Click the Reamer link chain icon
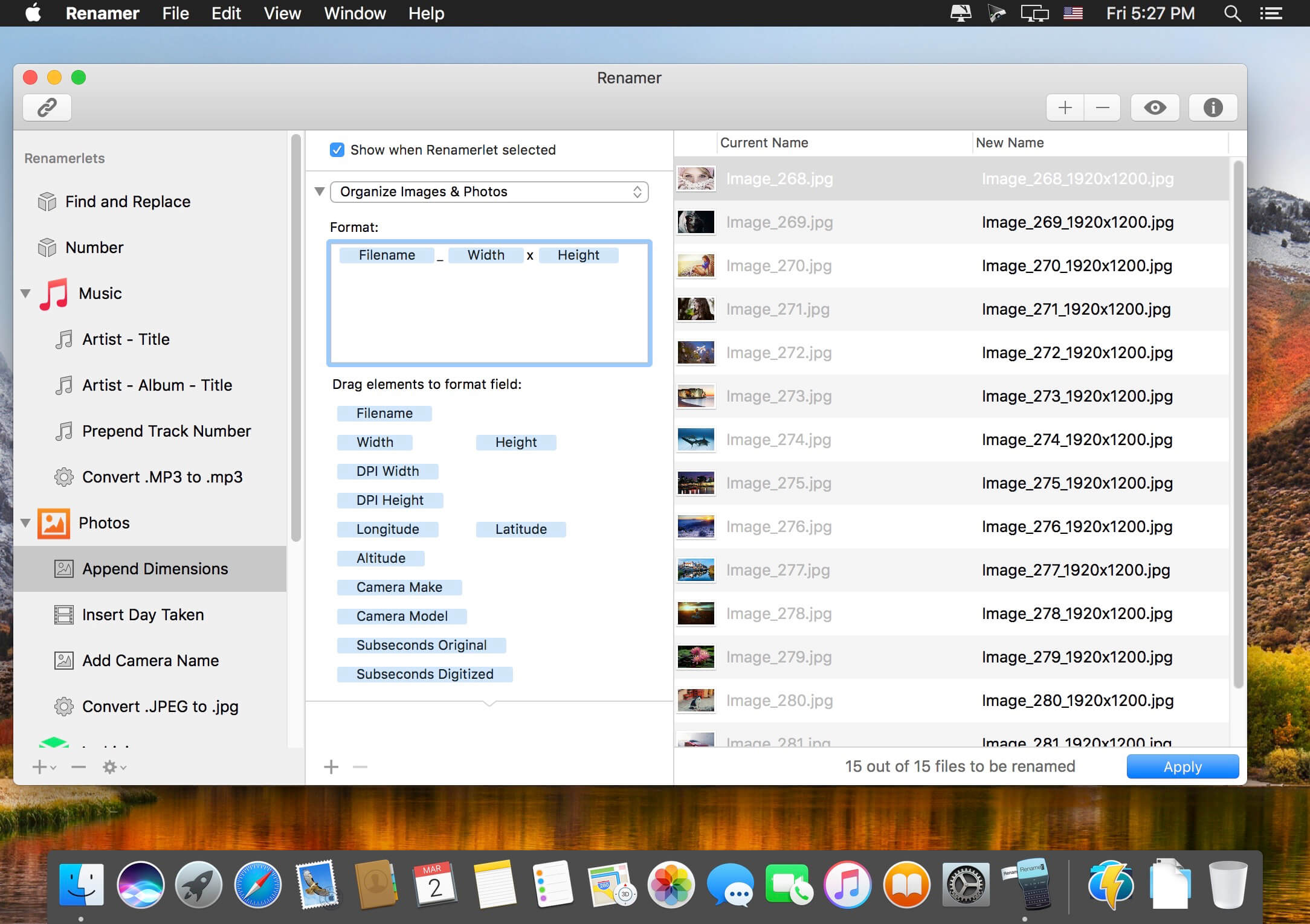The width and height of the screenshot is (1310, 924). 47,106
